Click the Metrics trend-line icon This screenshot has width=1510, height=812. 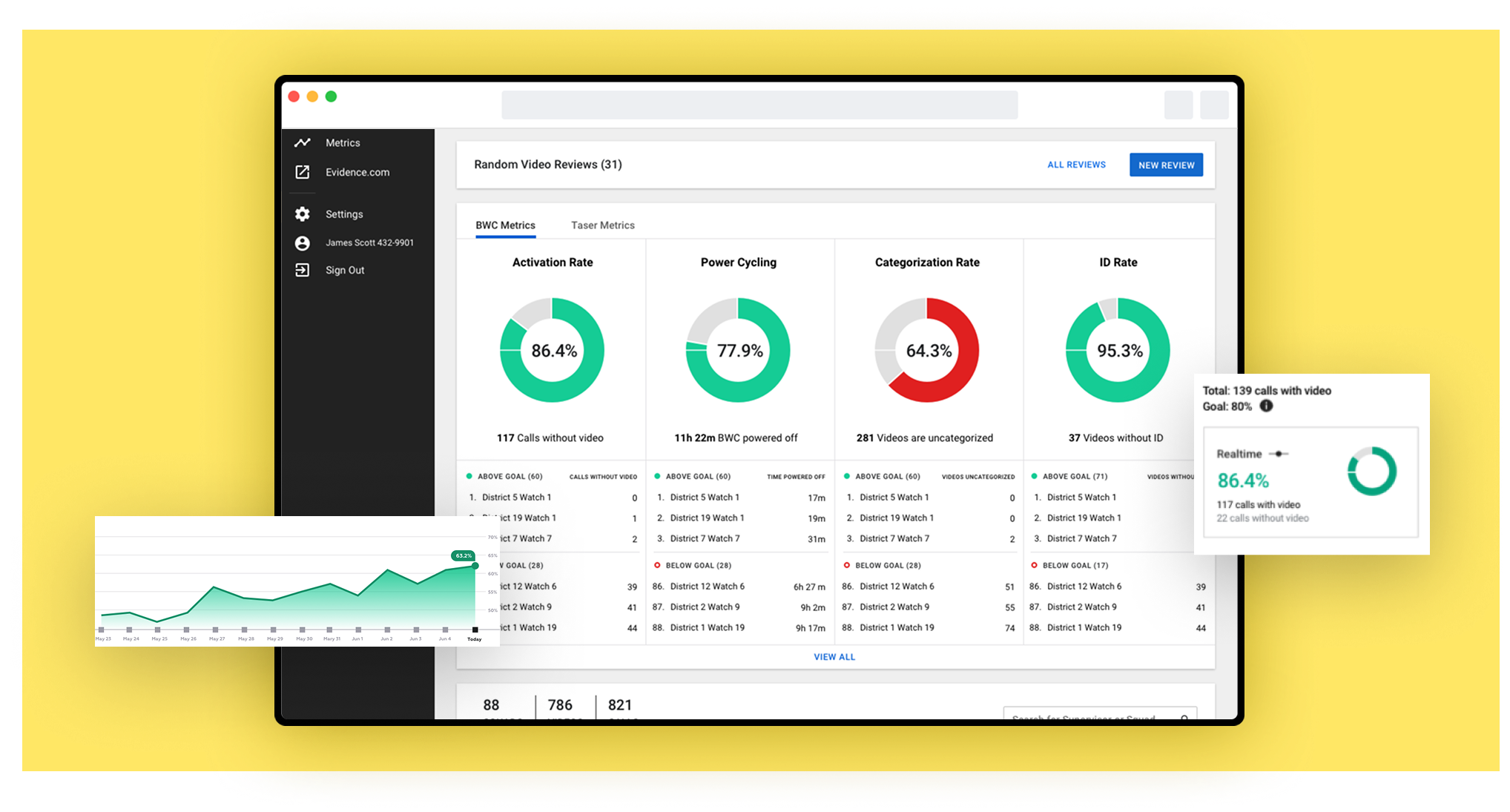click(302, 142)
